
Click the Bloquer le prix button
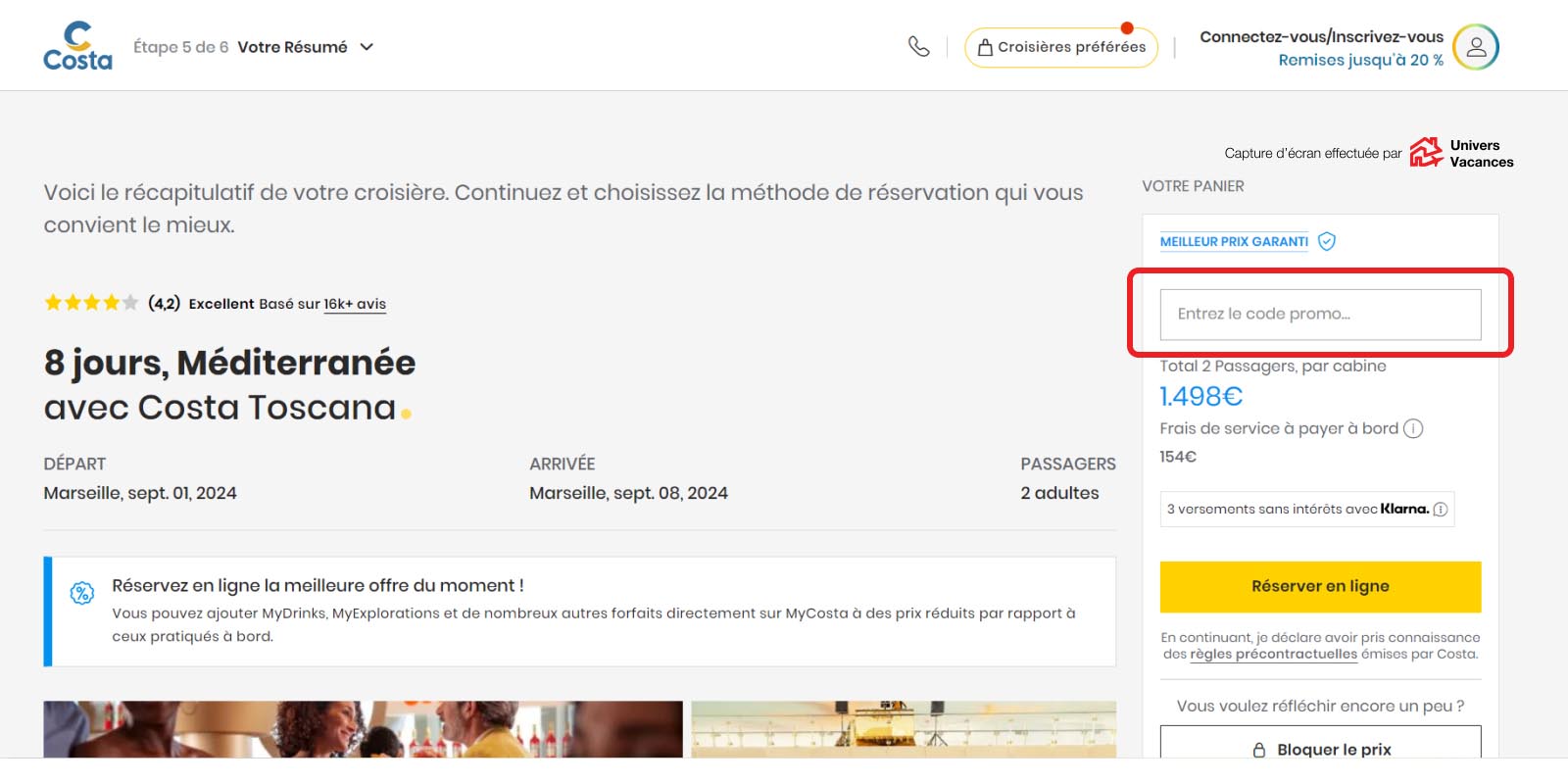point(1319,747)
